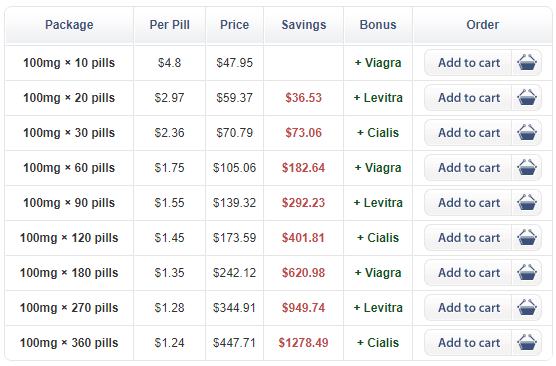Click basket icon for 30 pills package

click(x=527, y=133)
